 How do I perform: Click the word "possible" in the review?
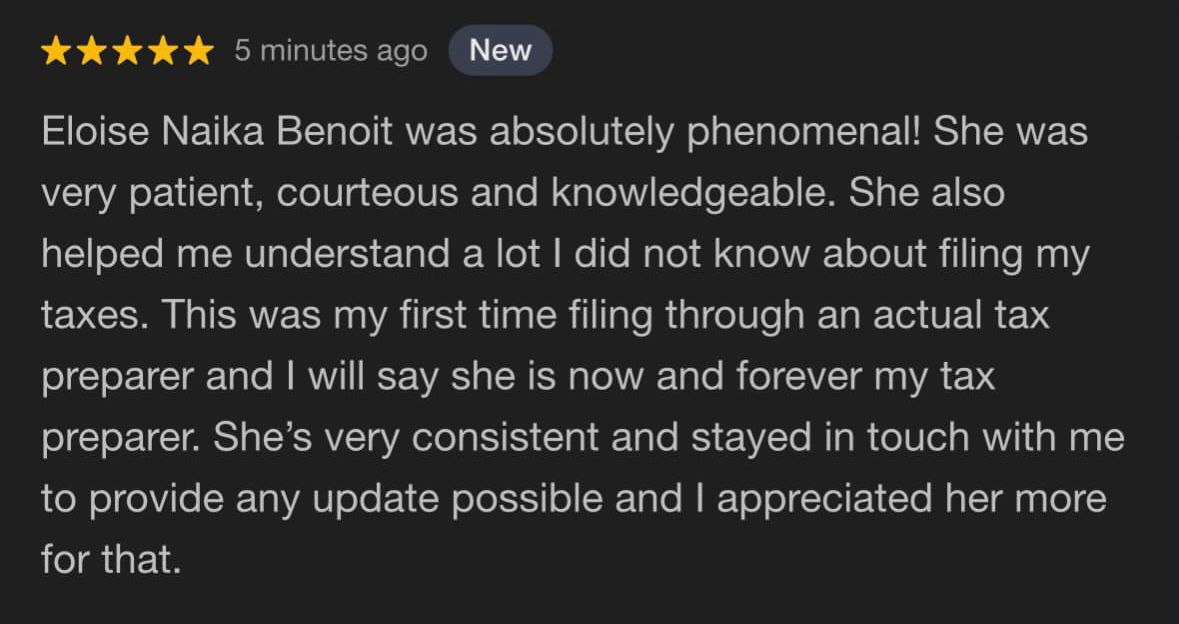[x=527, y=499]
